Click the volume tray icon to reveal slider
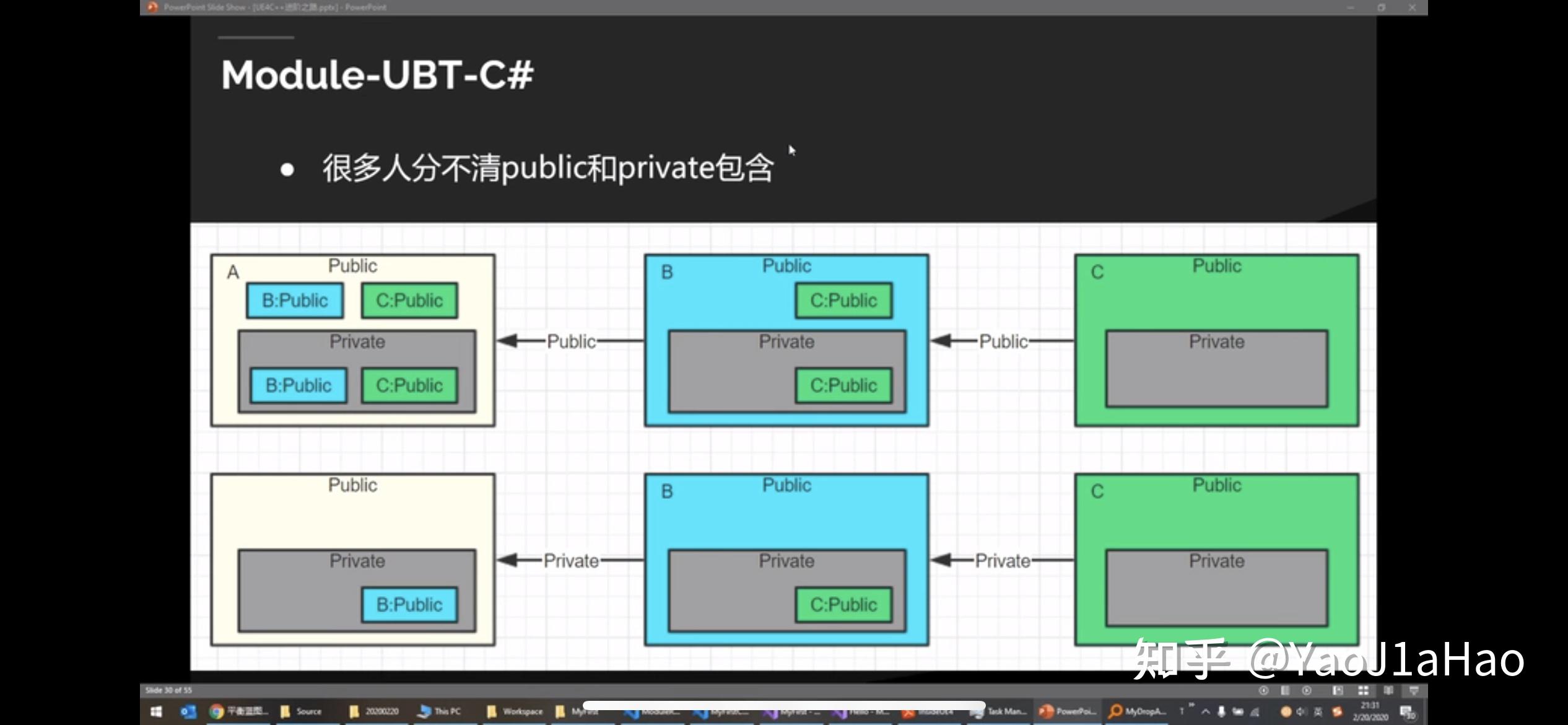This screenshot has height=725, width=1568. coord(1301,711)
